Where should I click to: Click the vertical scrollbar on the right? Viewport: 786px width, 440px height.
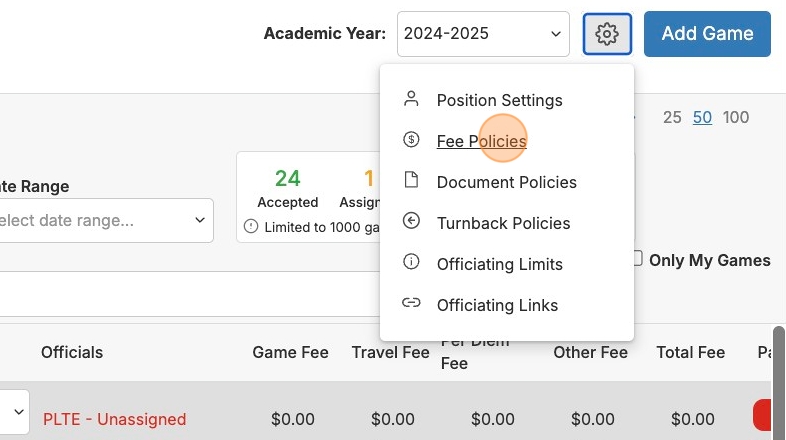(x=778, y=380)
